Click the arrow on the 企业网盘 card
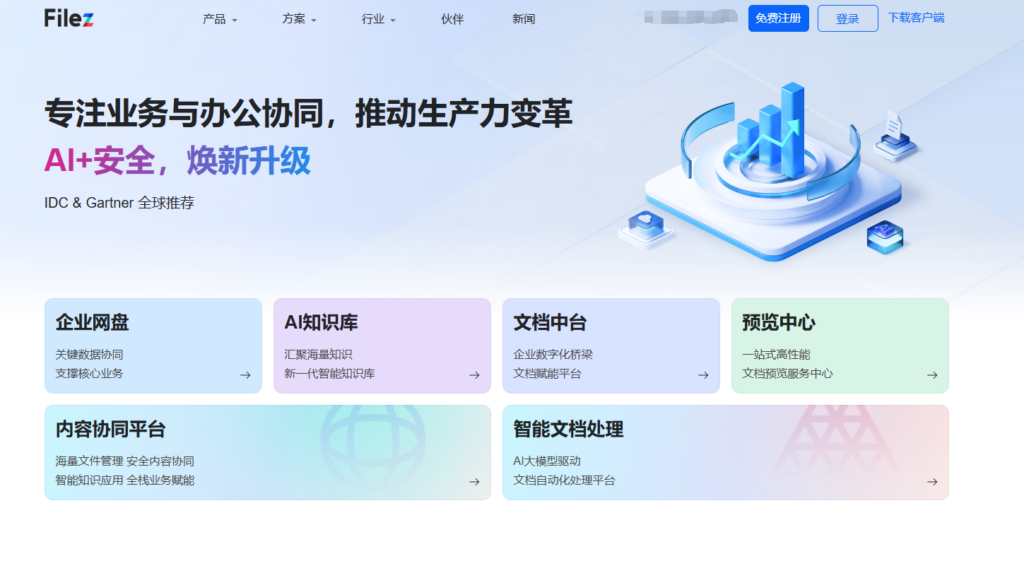This screenshot has height=573, width=1024. click(x=246, y=375)
